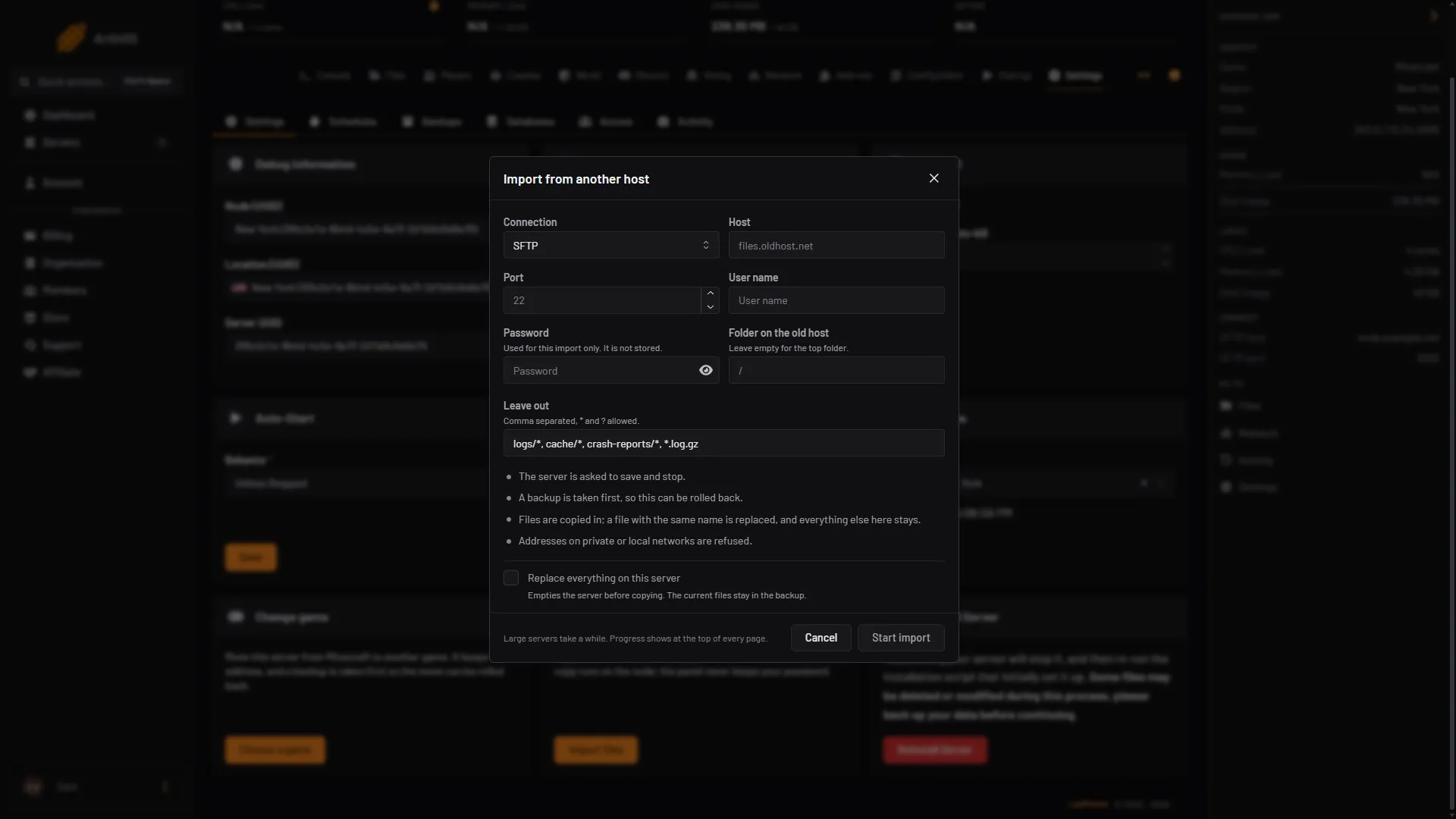Click the Host input field
Viewport: 1456px width, 819px height.
point(836,246)
